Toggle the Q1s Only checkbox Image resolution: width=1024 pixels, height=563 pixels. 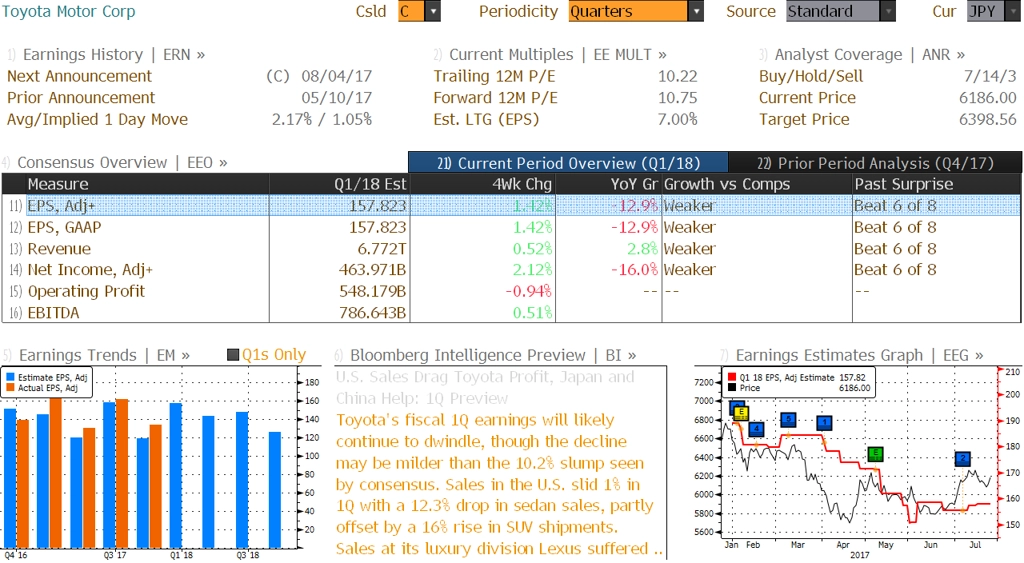(x=232, y=355)
